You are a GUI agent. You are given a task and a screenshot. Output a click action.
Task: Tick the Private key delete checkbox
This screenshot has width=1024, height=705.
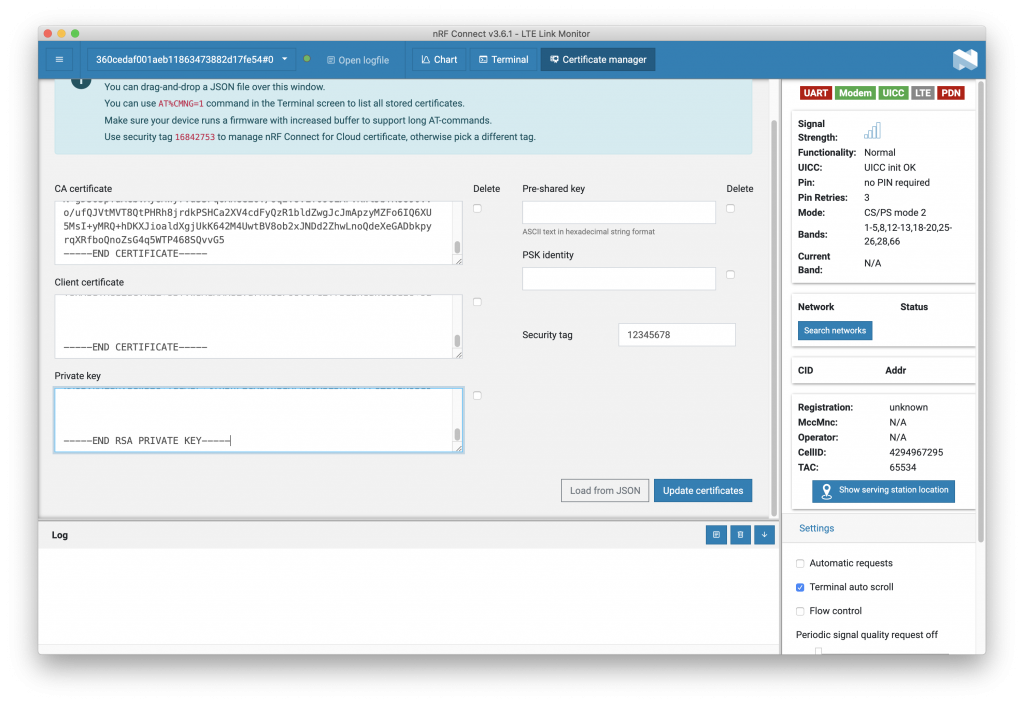(477, 395)
